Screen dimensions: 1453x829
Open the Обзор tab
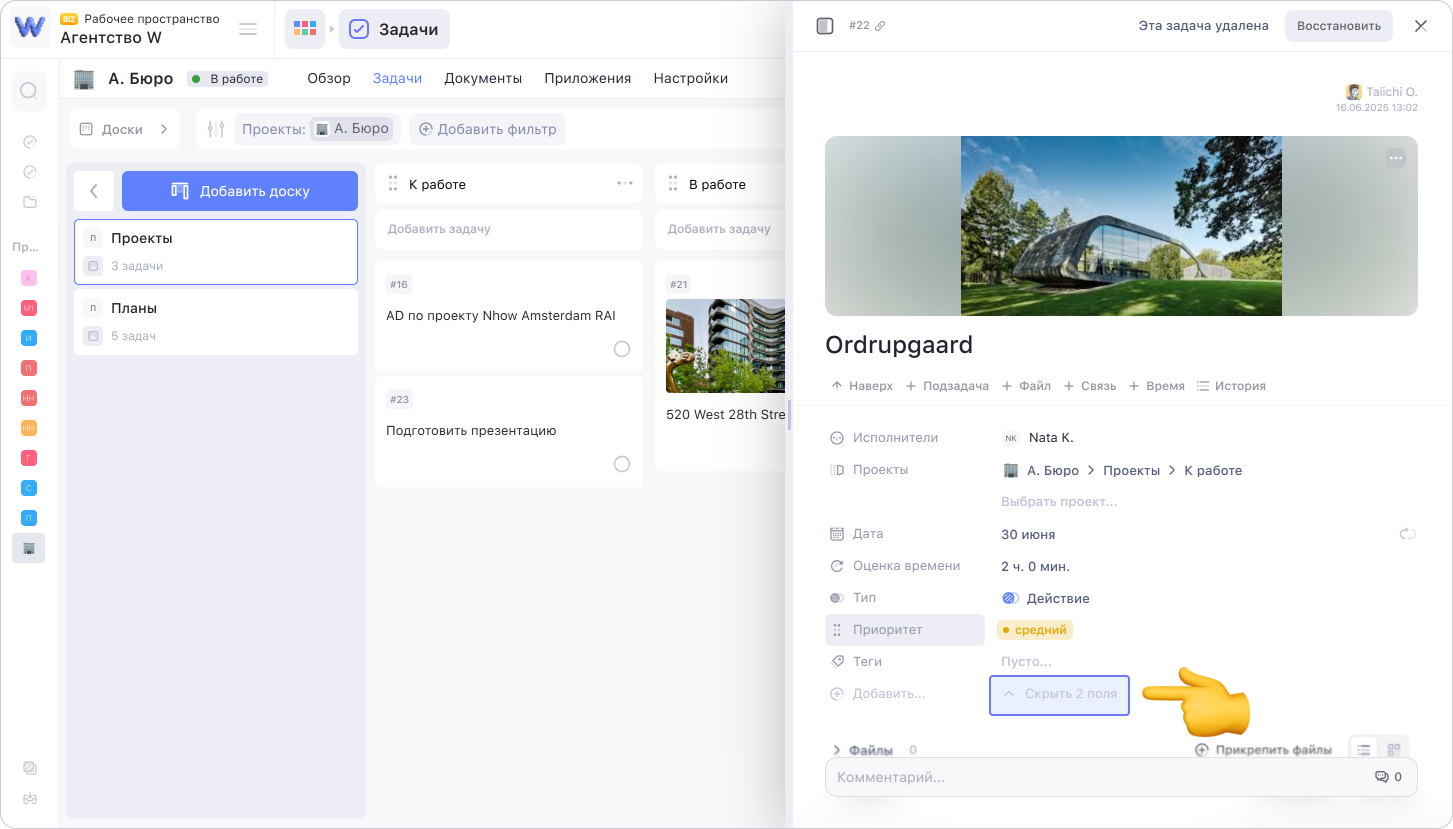pyautogui.click(x=329, y=78)
